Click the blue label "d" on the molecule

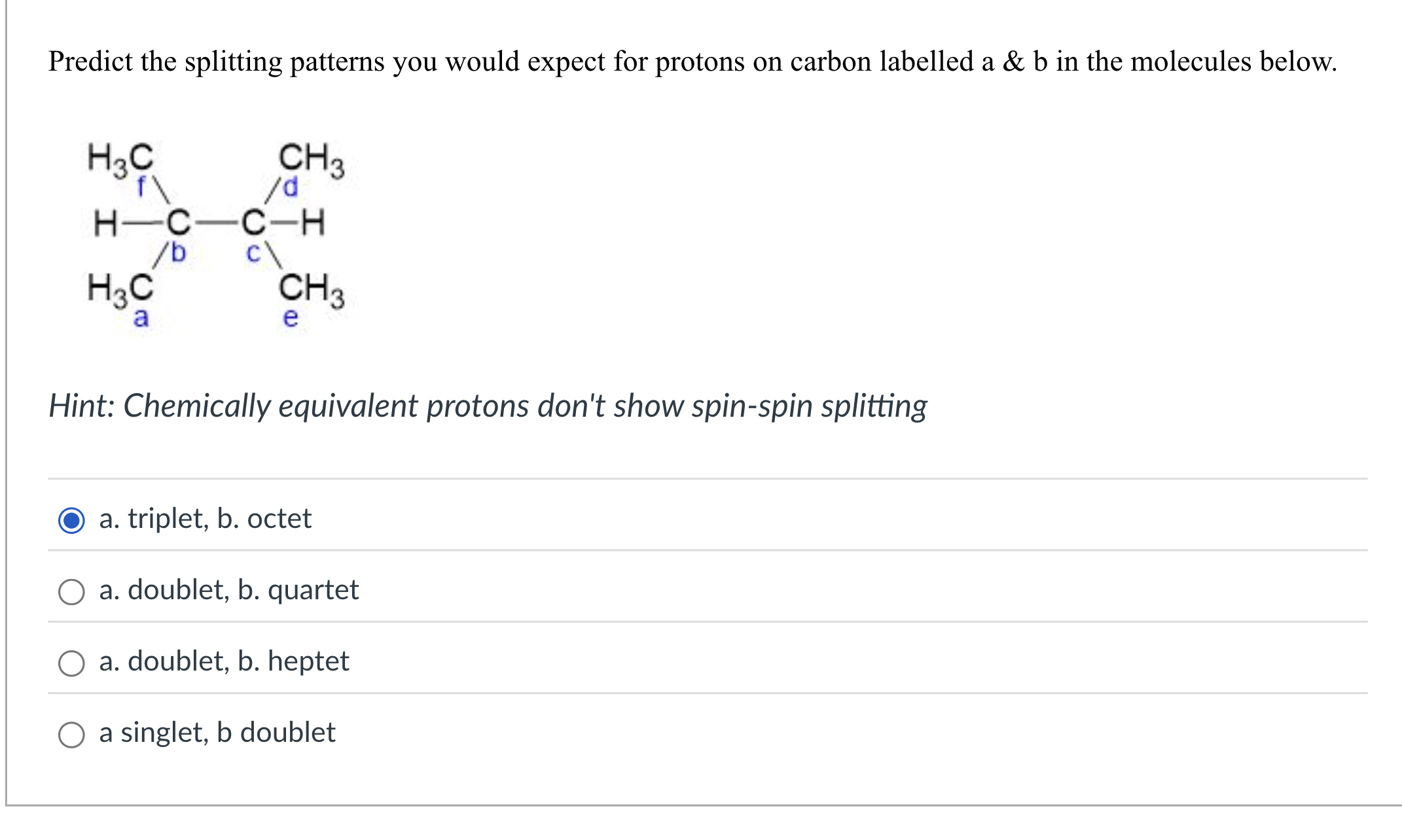[289, 184]
